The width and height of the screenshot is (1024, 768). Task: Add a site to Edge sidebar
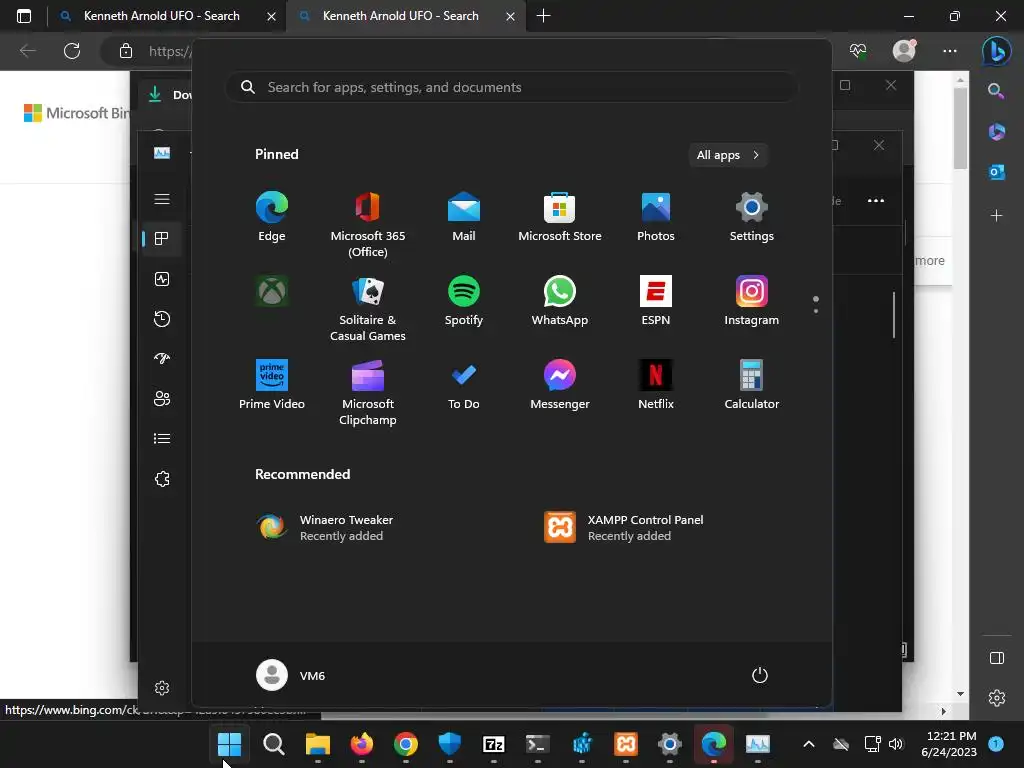coord(997,216)
